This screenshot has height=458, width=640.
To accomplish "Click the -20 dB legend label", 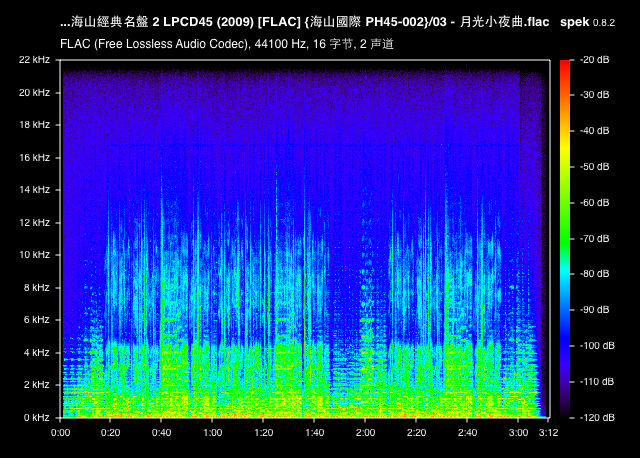I will point(595,60).
